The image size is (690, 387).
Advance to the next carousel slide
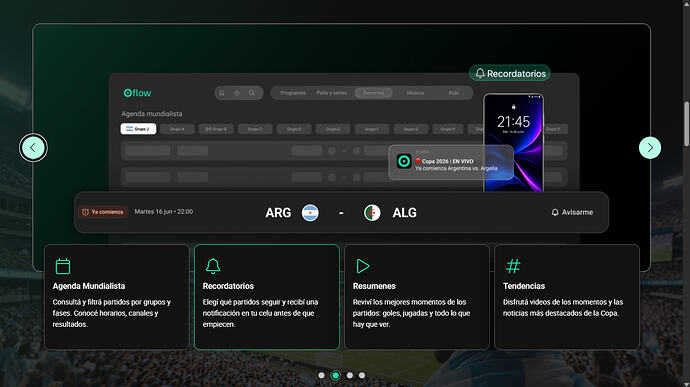(650, 147)
